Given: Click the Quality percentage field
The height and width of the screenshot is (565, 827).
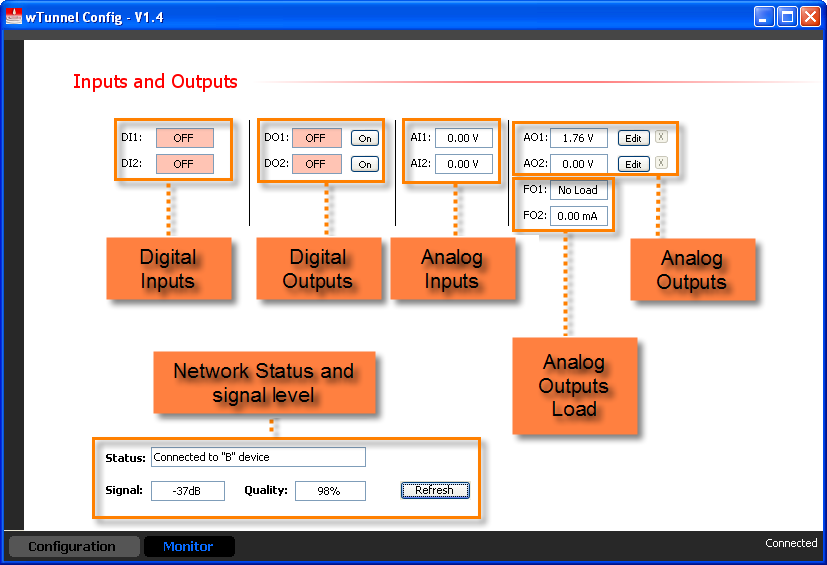Looking at the screenshot, I should pyautogui.click(x=330, y=491).
